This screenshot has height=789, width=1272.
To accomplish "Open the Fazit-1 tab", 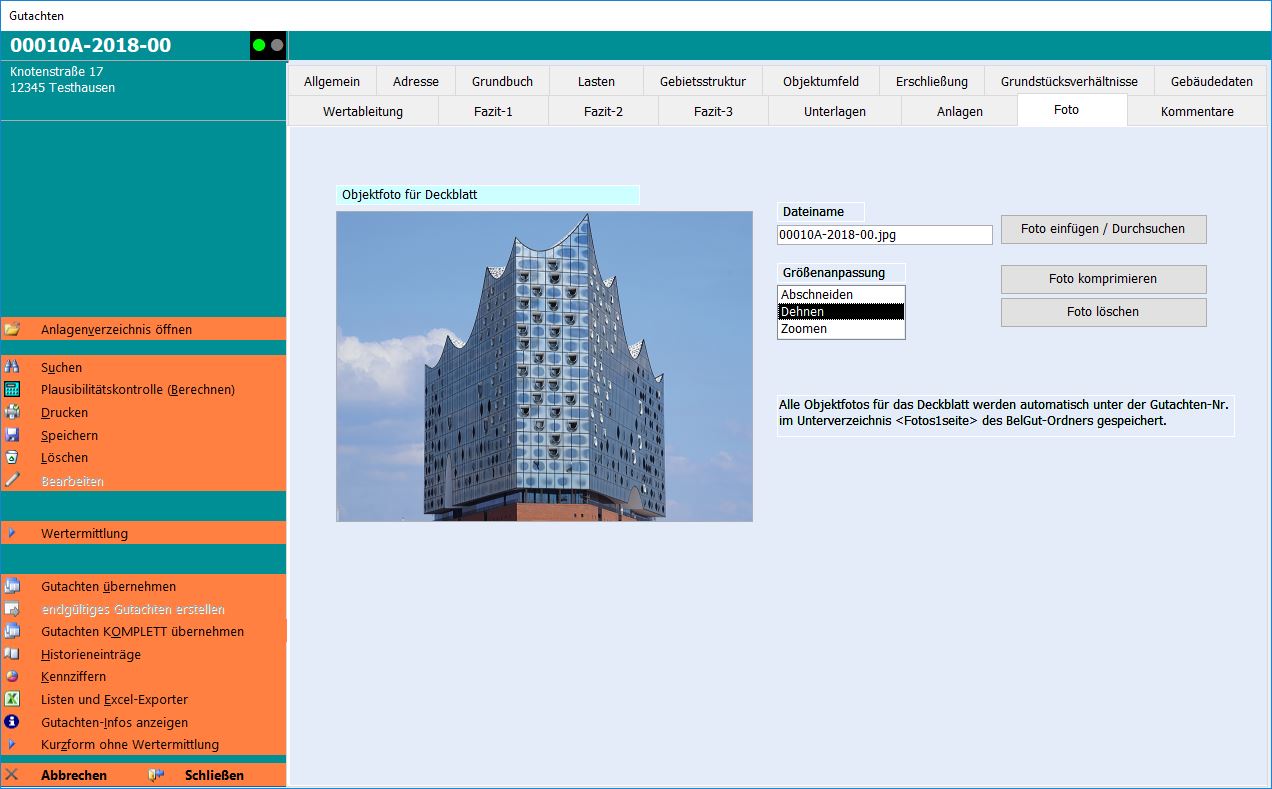I will (x=493, y=111).
